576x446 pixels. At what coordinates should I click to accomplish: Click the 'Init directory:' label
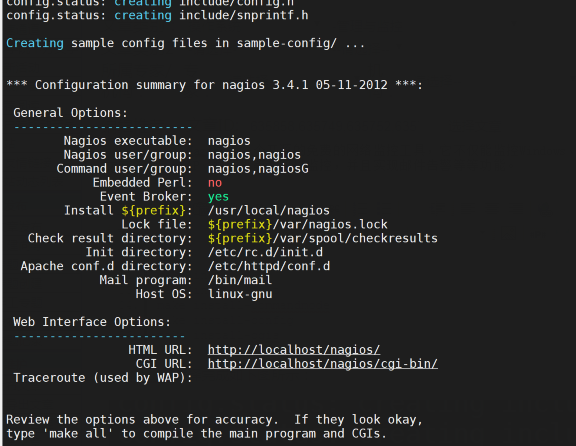tap(139, 252)
